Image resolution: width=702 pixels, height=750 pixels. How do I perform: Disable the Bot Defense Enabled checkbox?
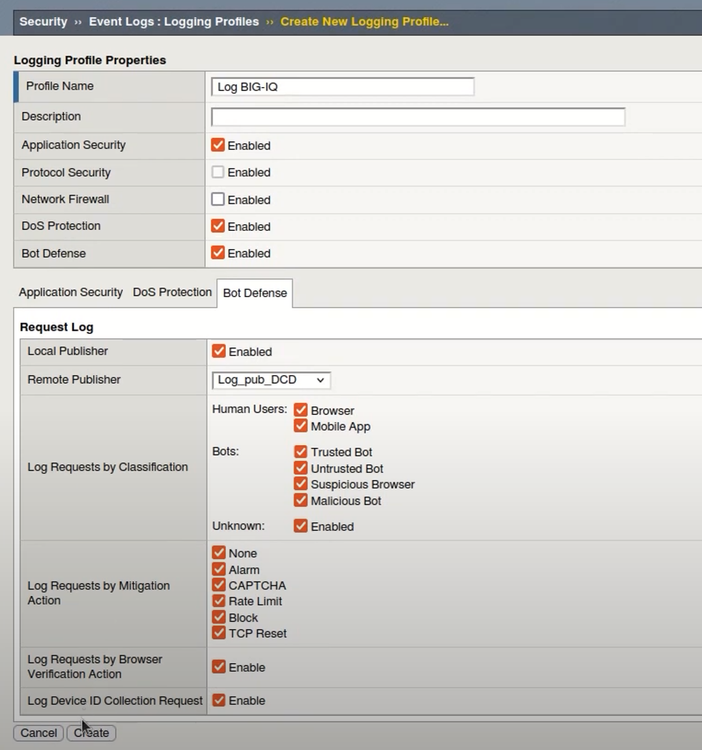[218, 253]
